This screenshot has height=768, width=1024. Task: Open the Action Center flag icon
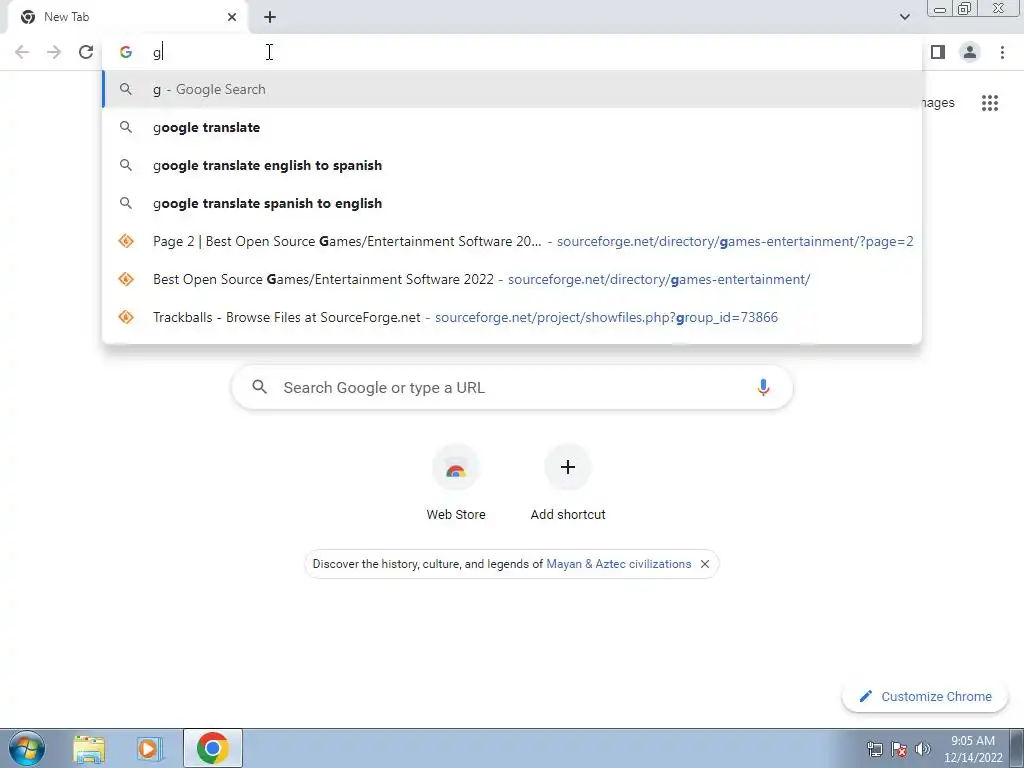point(899,749)
